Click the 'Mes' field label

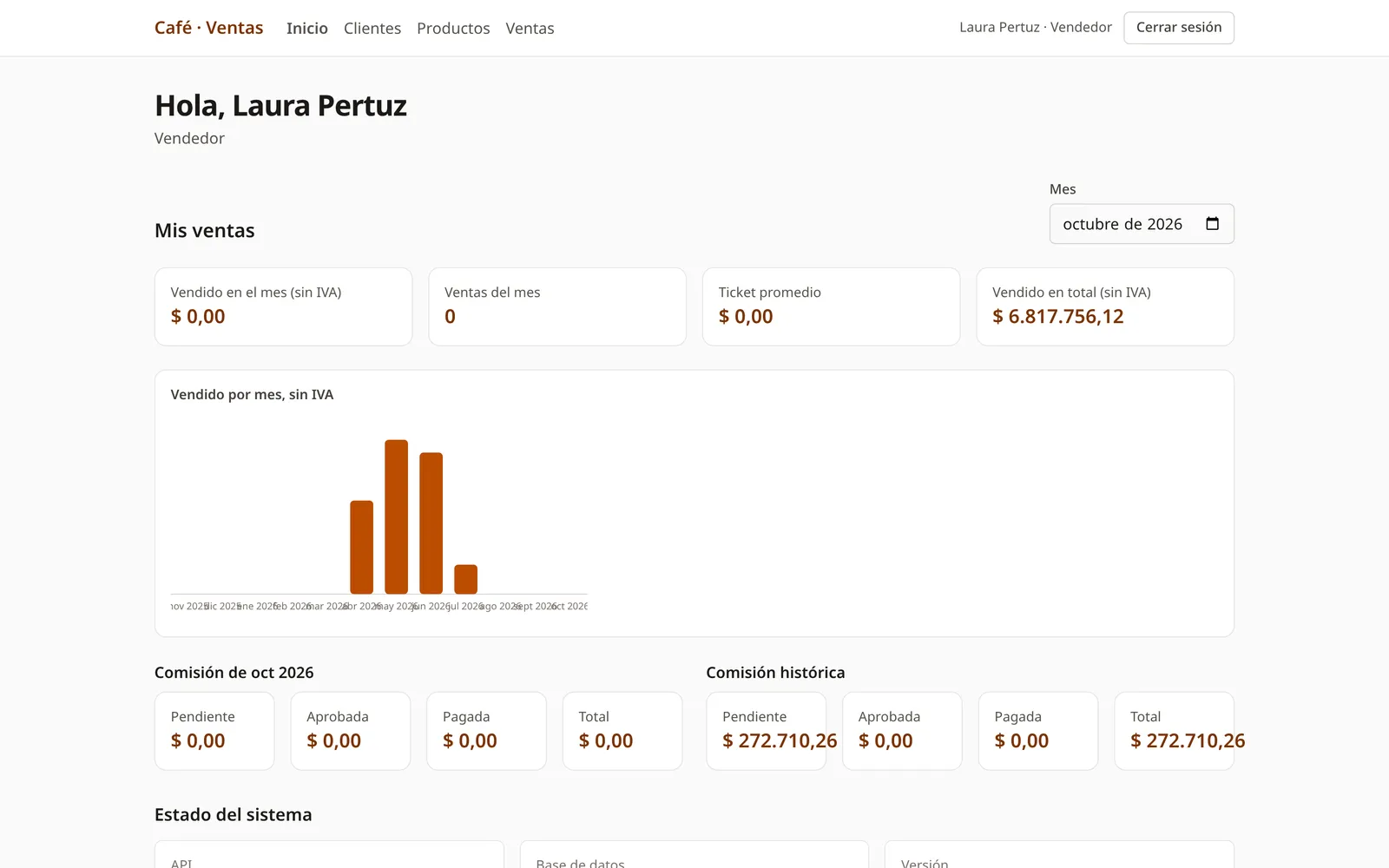pyautogui.click(x=1063, y=189)
